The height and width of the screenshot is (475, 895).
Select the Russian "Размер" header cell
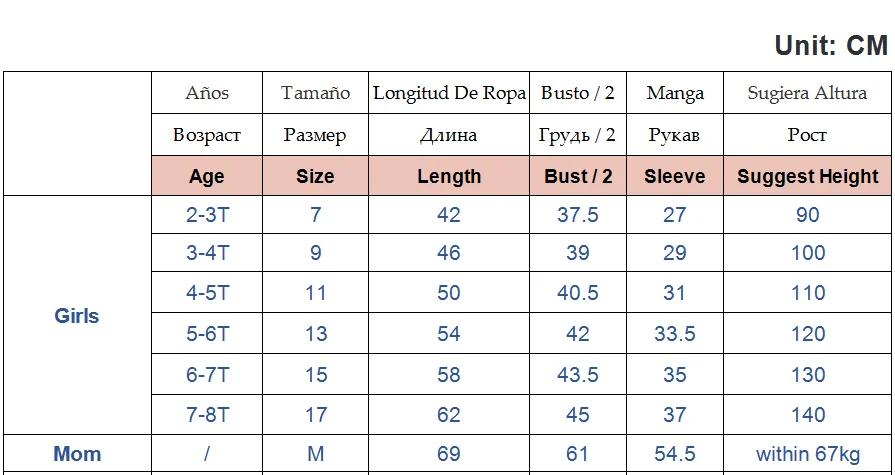coord(315,135)
